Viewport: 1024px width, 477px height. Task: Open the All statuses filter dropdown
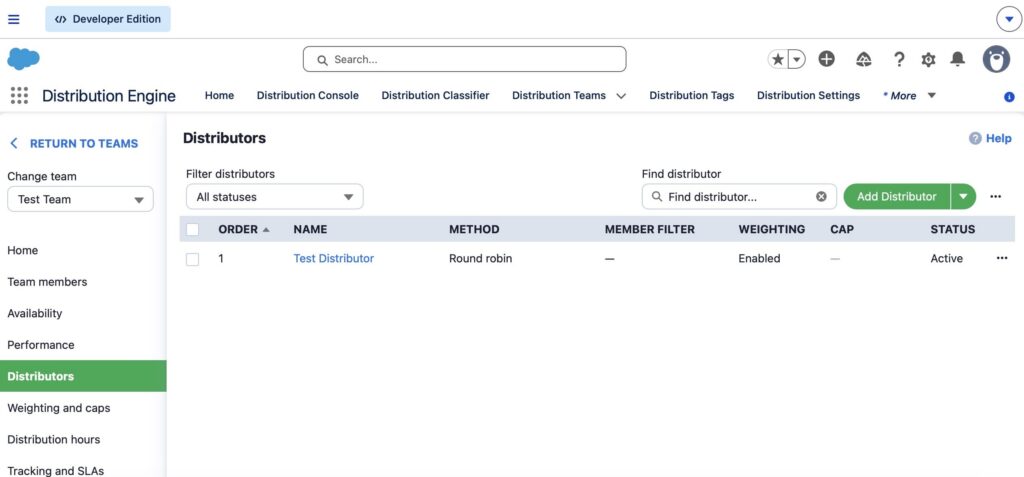[x=274, y=197]
